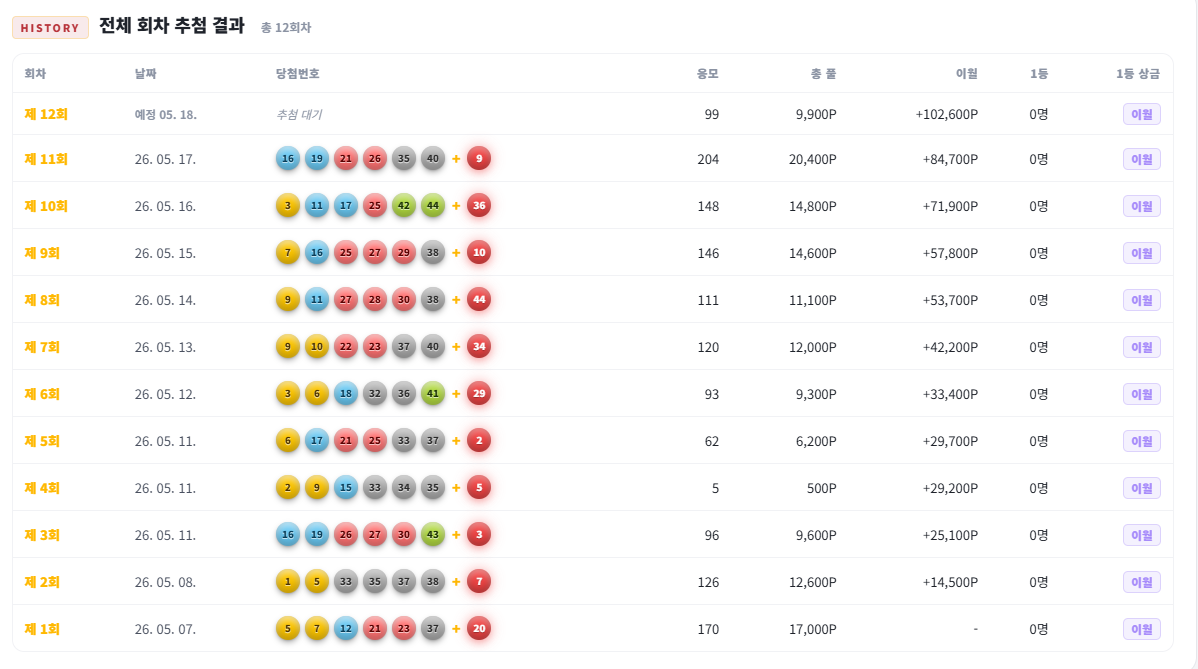This screenshot has height=669, width=1198.
Task: Open the 제 8회 round link
Action: [x=42, y=300]
